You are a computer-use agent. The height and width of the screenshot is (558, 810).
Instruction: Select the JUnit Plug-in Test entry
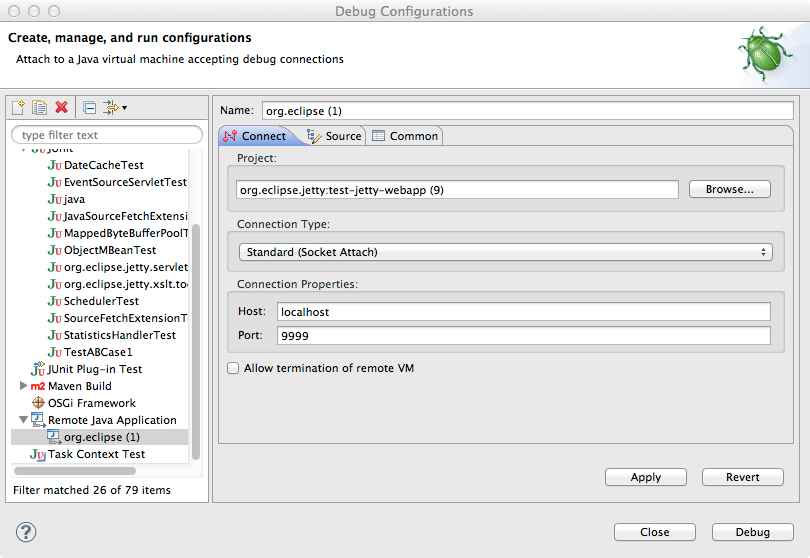(94, 369)
